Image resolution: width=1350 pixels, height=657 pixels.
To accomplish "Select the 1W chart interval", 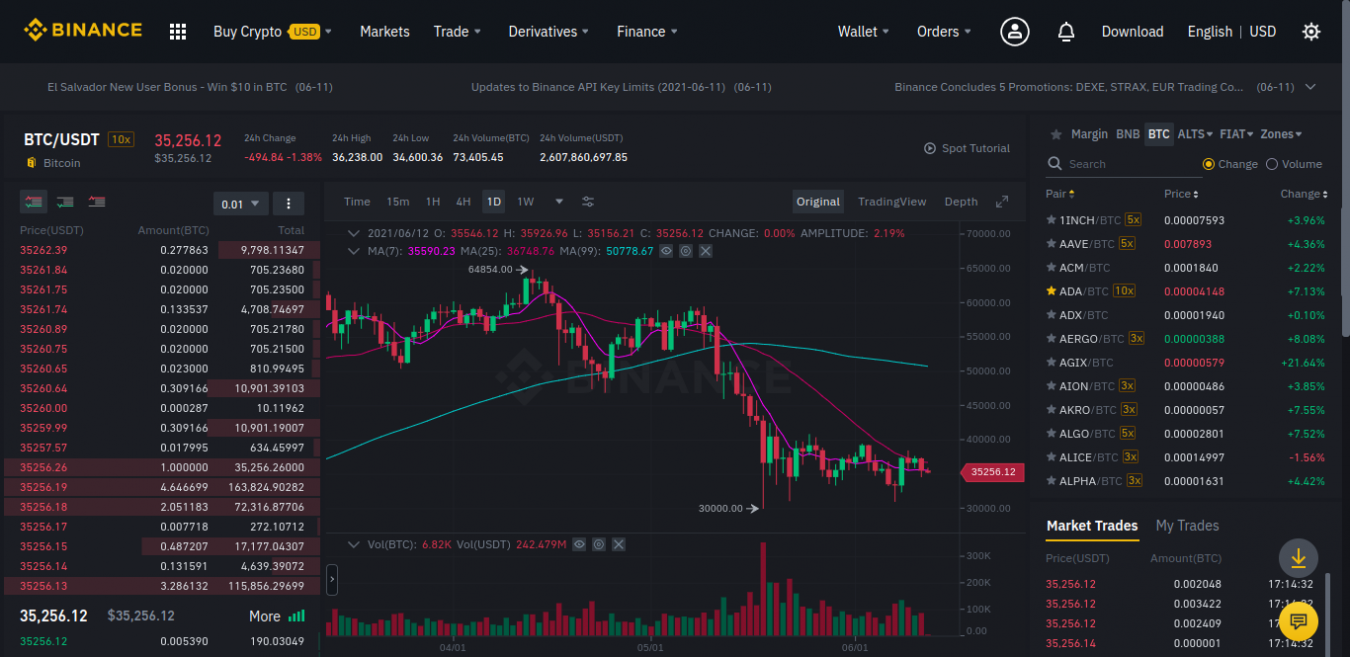I will click(x=525, y=202).
